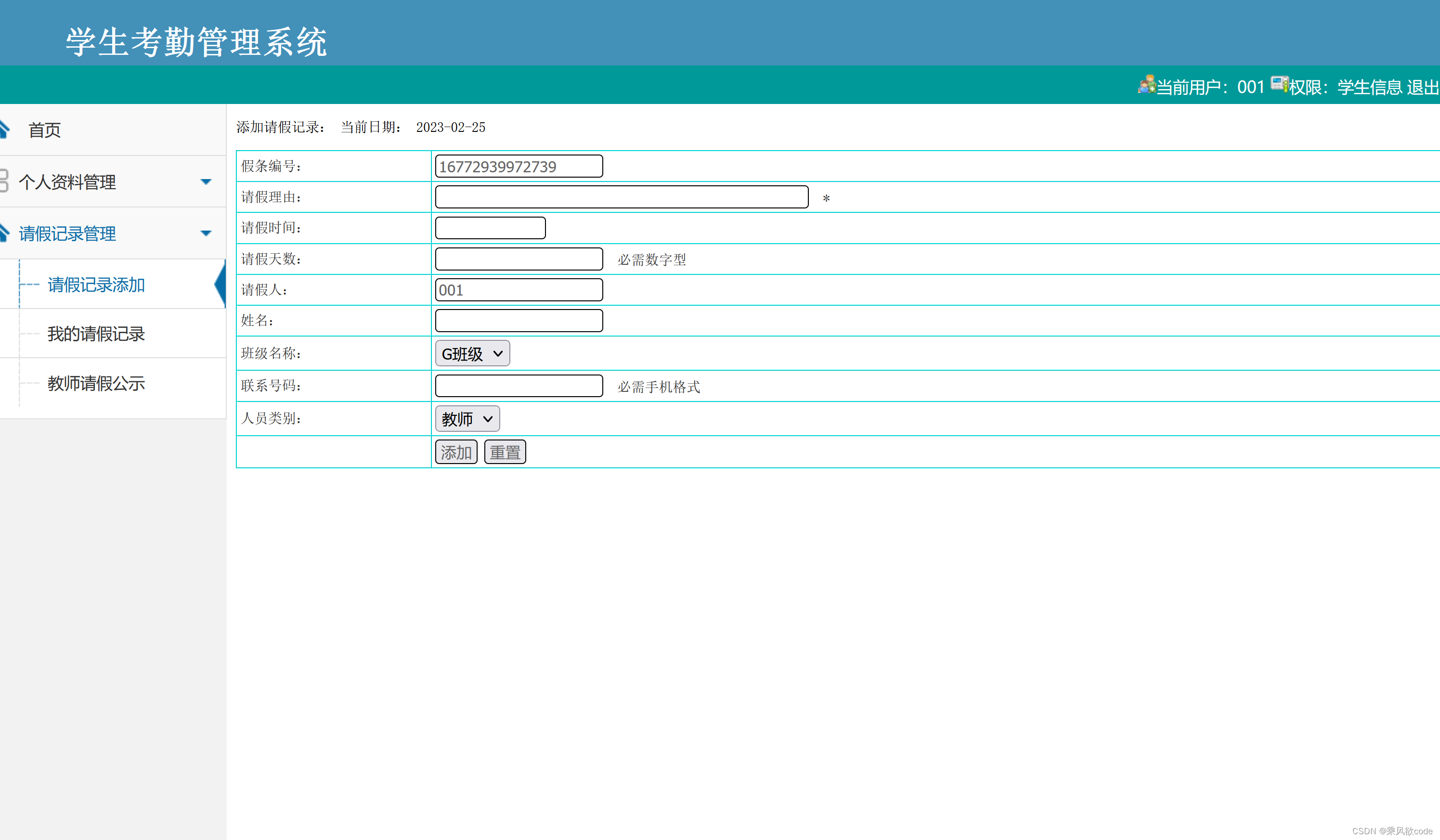Click the 个人资料管理 sidebar icon

tap(4, 181)
